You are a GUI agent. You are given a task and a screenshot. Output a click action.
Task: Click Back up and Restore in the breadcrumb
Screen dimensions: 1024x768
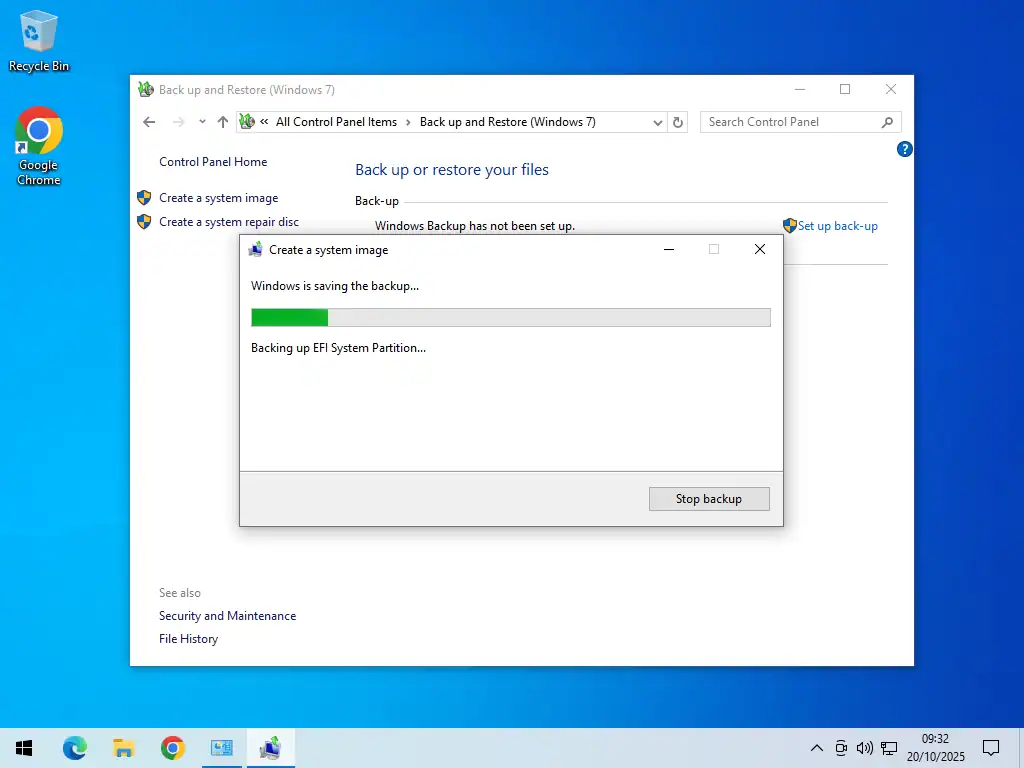tap(509, 121)
